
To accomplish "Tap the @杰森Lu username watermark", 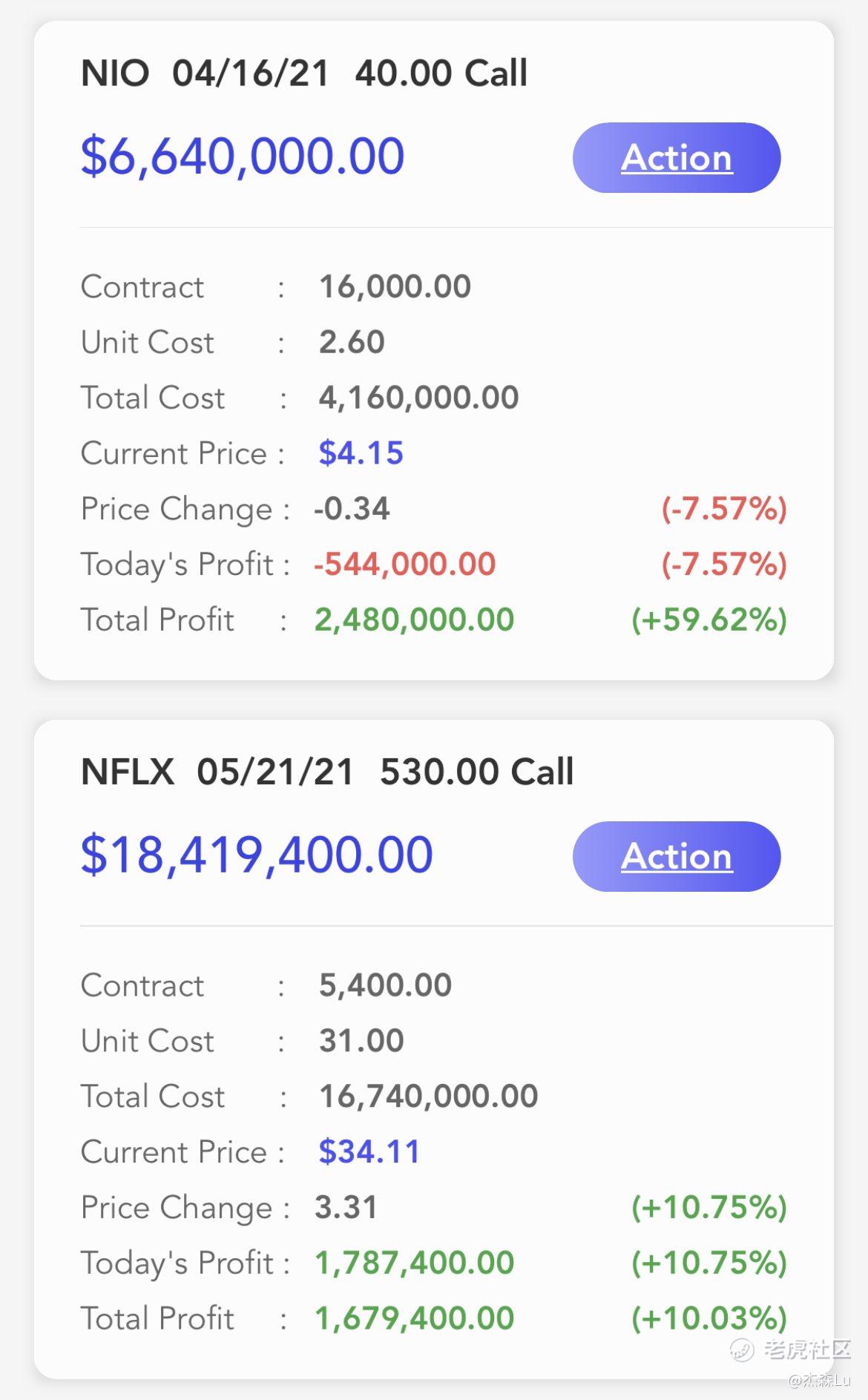I will click(x=819, y=1380).
